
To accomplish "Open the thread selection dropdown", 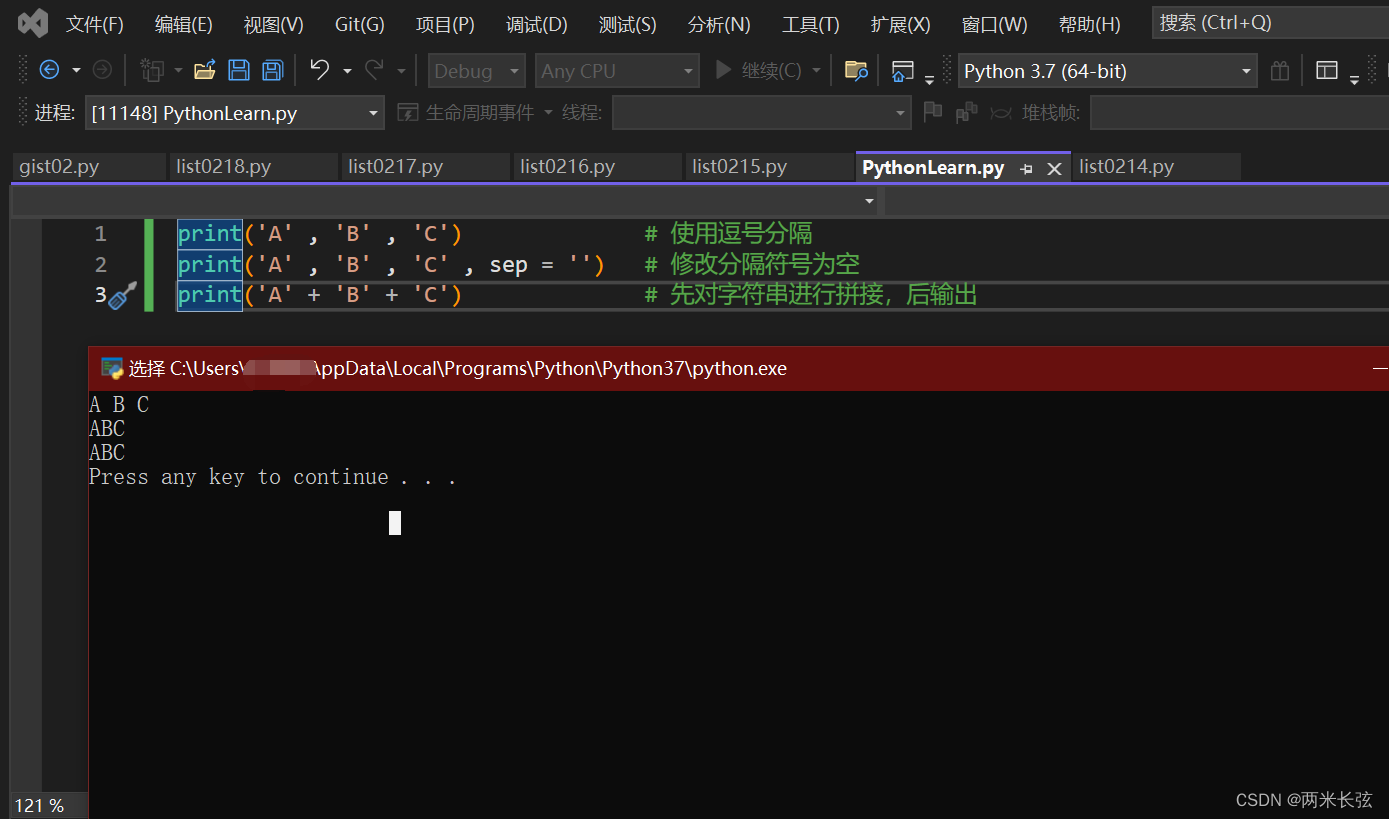I will click(761, 113).
